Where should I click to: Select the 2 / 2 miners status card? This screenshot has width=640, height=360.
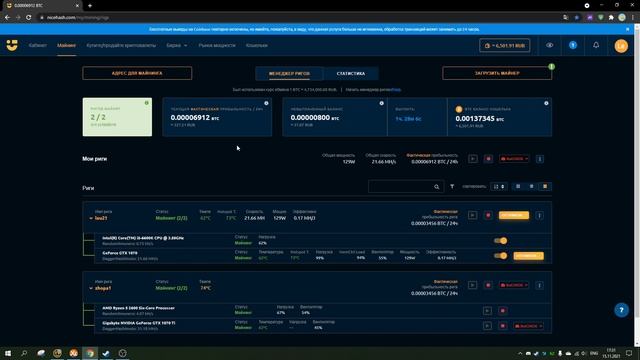click(117, 117)
